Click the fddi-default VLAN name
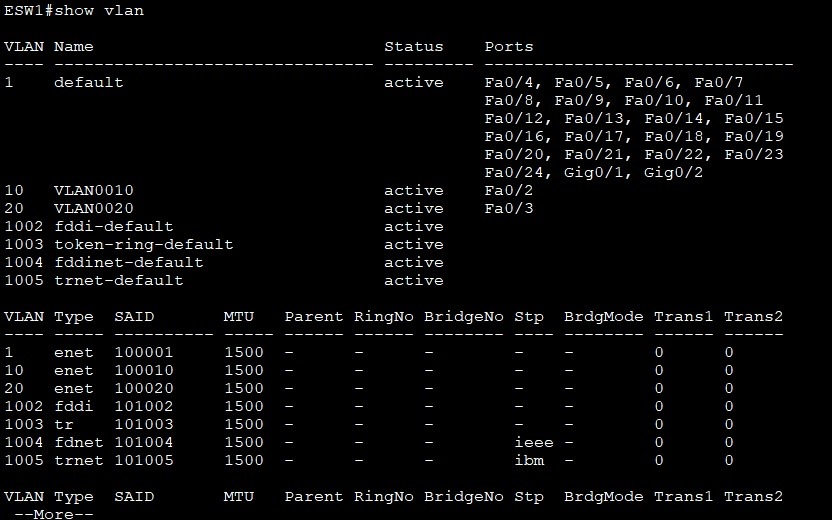This screenshot has width=832, height=520. 113,226
